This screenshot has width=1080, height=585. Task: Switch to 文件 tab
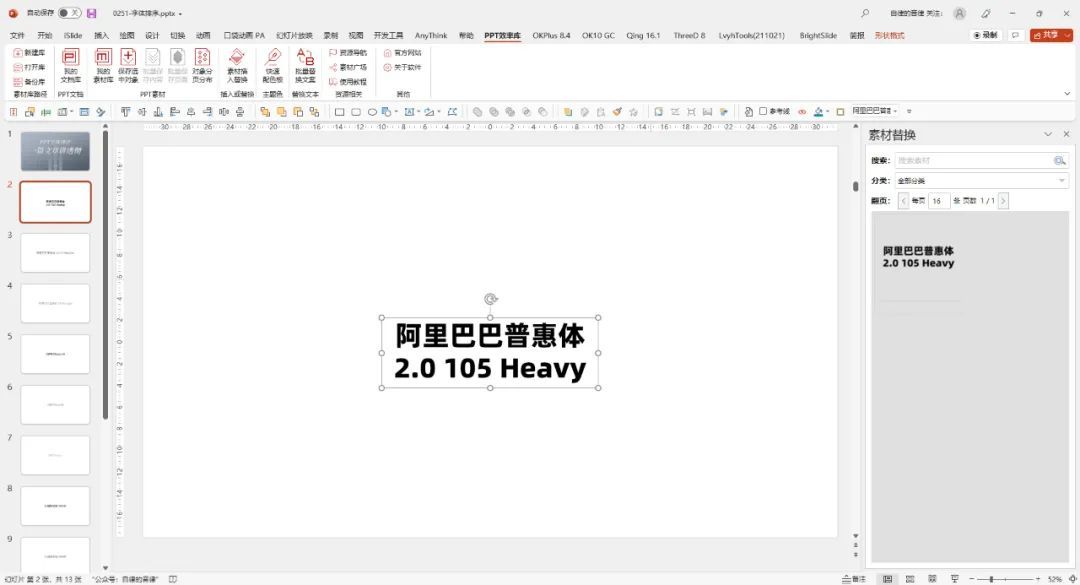(17, 35)
